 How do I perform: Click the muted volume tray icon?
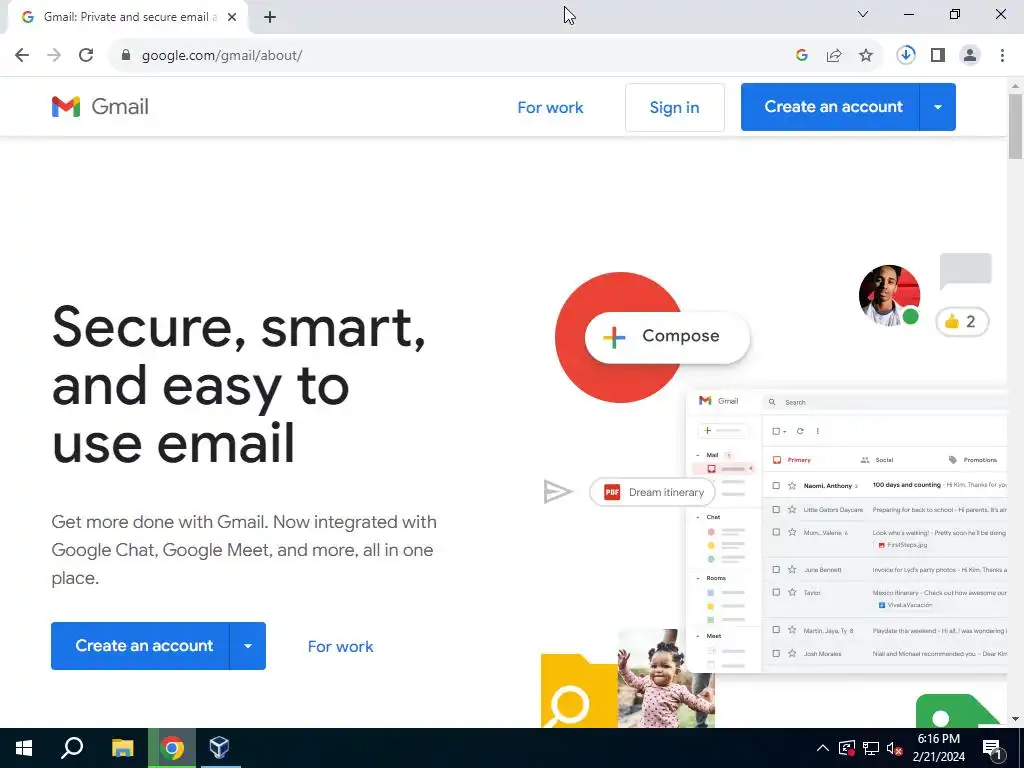click(895, 748)
